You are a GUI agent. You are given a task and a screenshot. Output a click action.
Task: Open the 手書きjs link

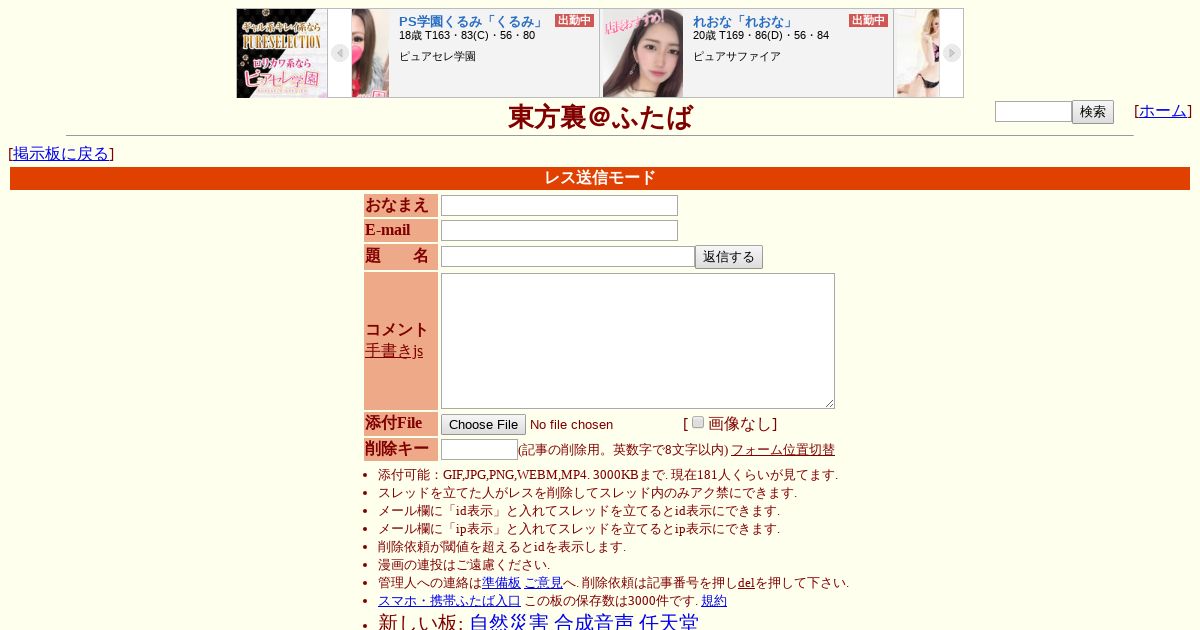[x=394, y=351]
